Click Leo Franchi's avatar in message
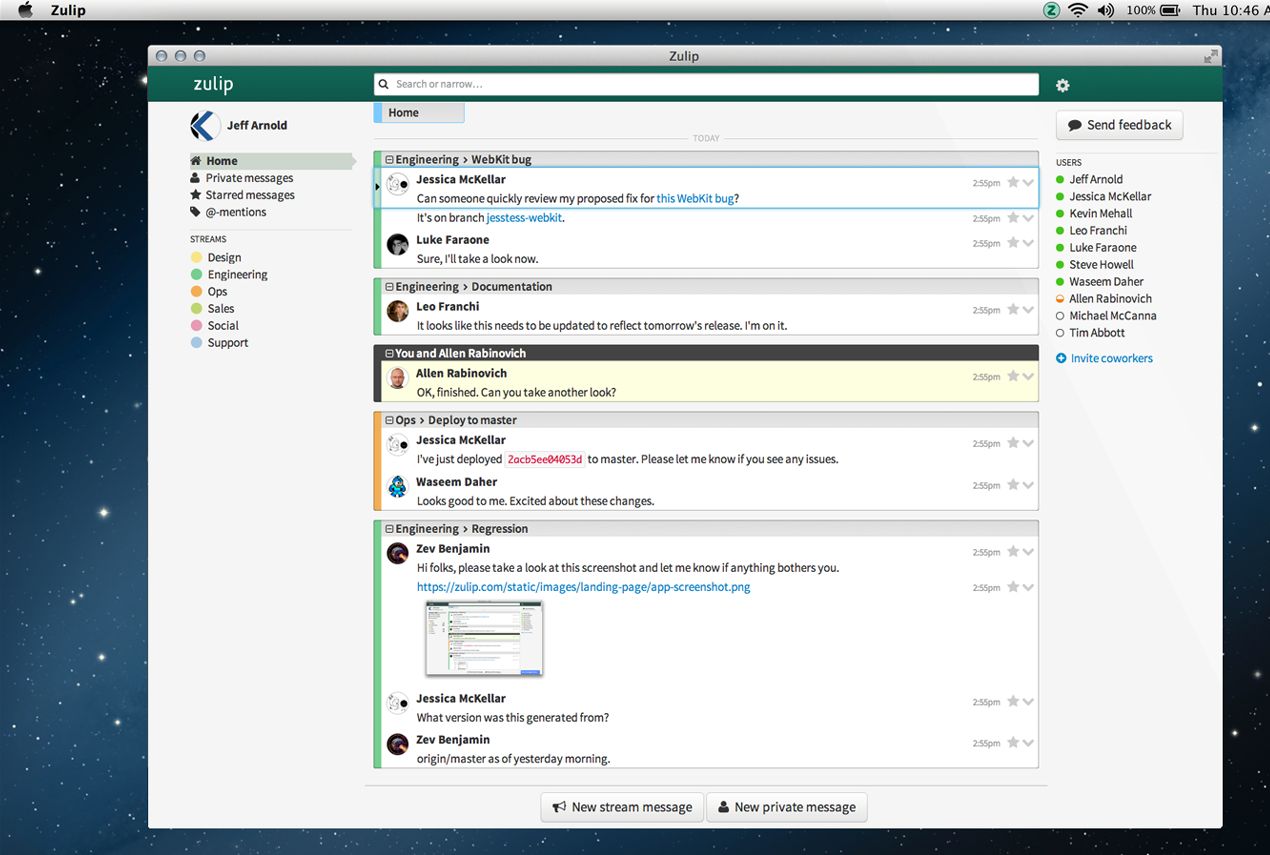Viewport: 1270px width, 855px height. pos(398,311)
